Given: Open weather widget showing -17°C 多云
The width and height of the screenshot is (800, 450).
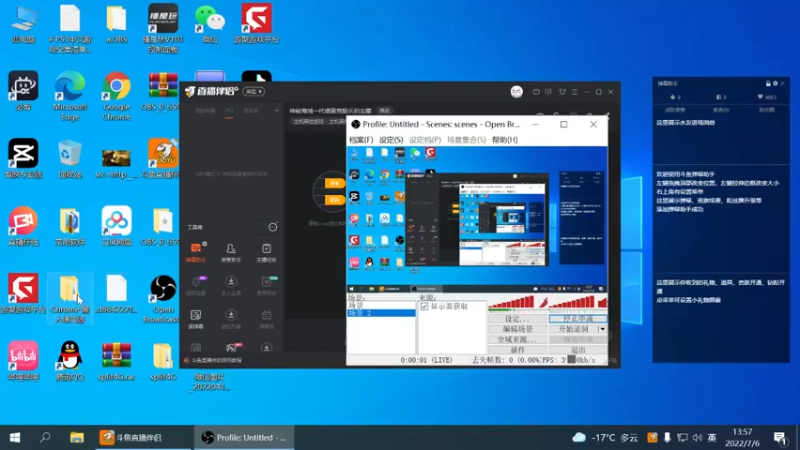Looking at the screenshot, I should (x=605, y=438).
